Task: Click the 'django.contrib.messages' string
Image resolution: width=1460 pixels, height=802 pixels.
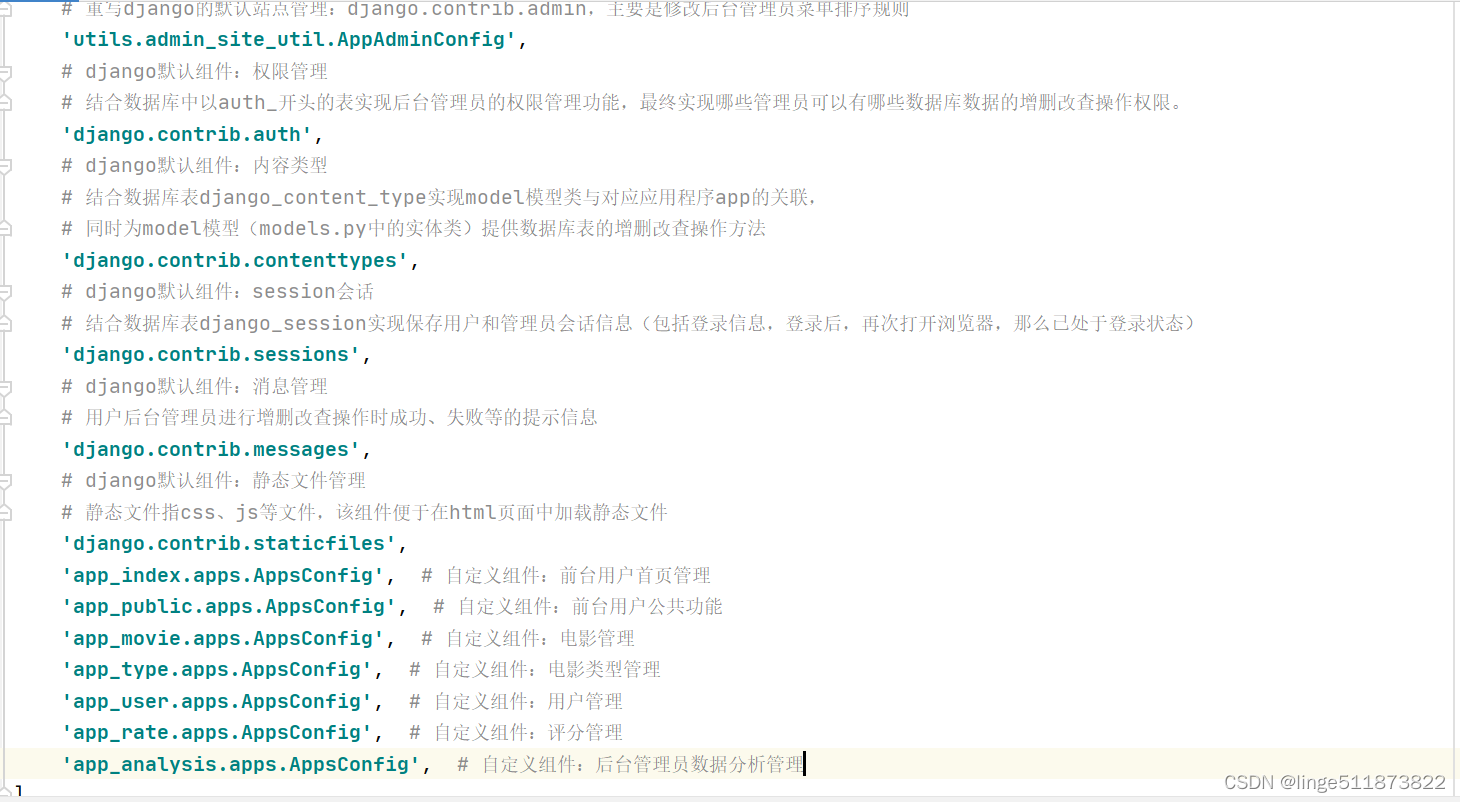Action: click(x=211, y=449)
